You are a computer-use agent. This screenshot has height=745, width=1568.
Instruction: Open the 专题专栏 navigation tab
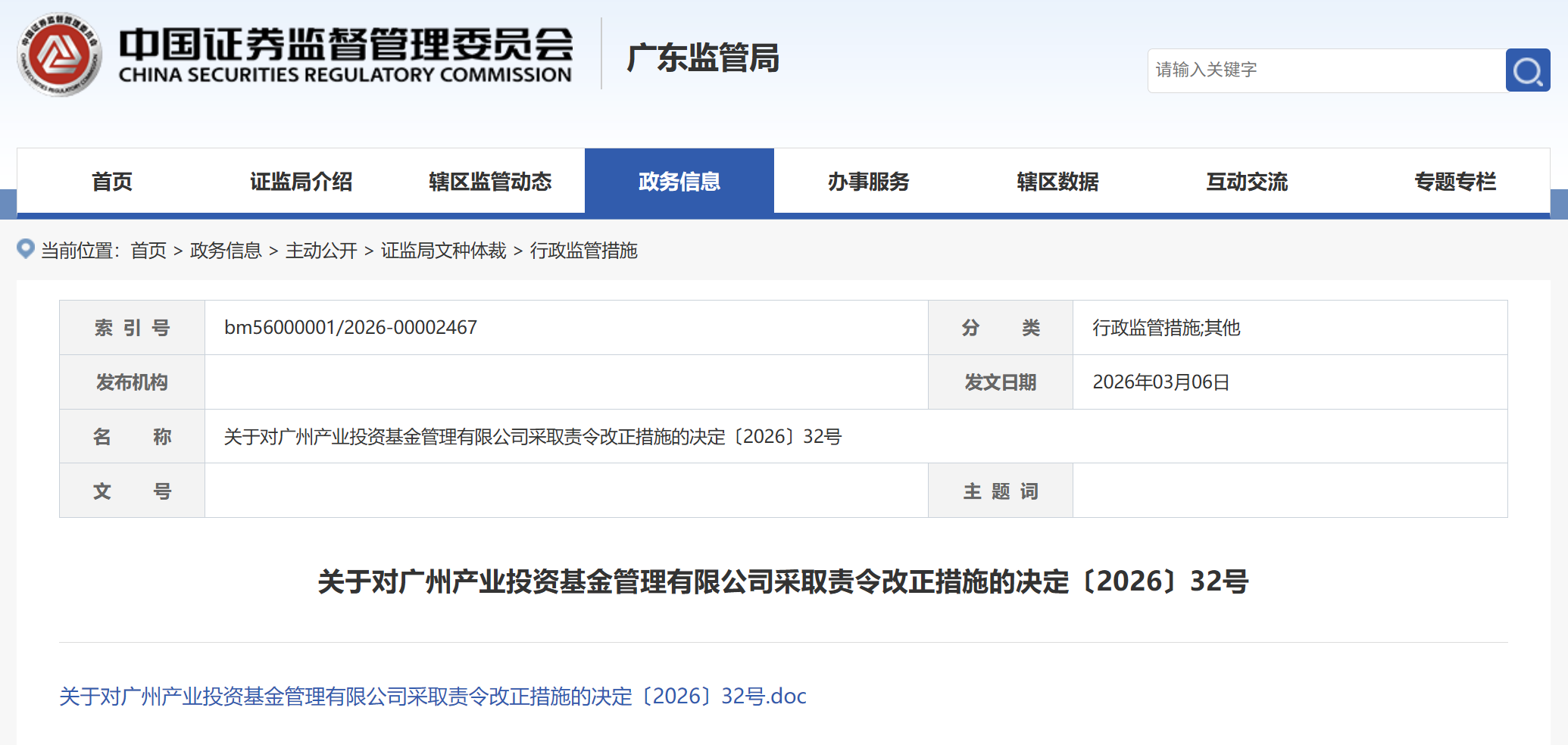click(x=1454, y=182)
